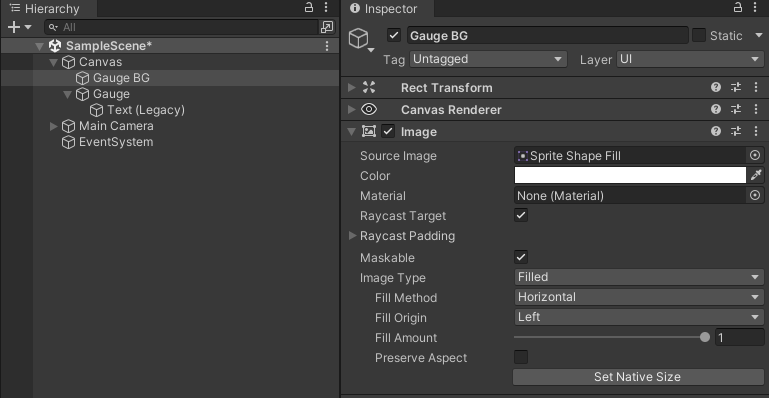Edit the Gauge BG name field

pyautogui.click(x=547, y=36)
